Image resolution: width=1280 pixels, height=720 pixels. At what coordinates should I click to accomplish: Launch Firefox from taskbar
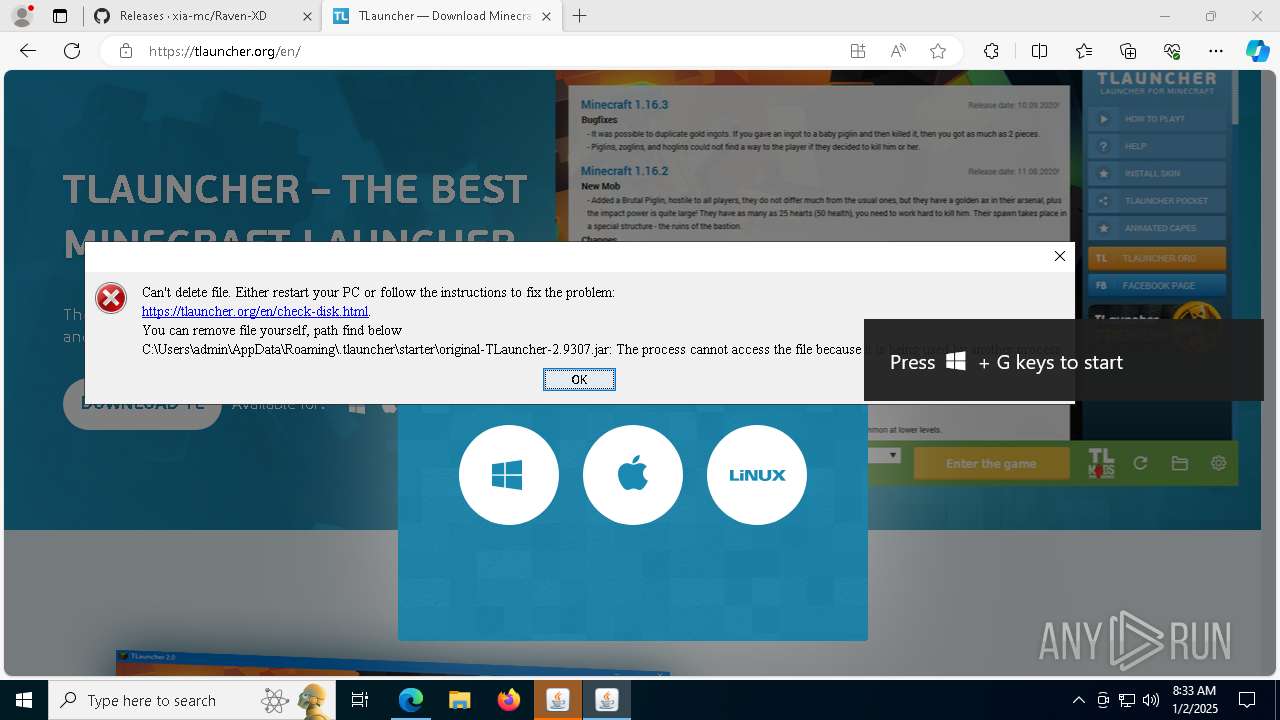pos(508,700)
